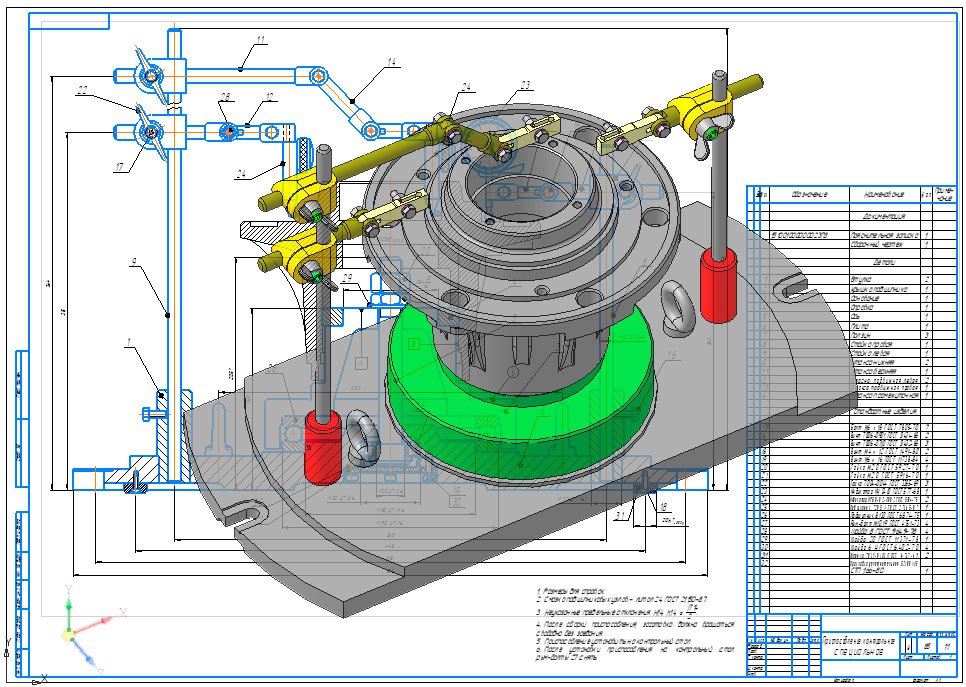The width and height of the screenshot is (966, 687).
Task: Select position label 28 callout
Action: pos(226,97)
